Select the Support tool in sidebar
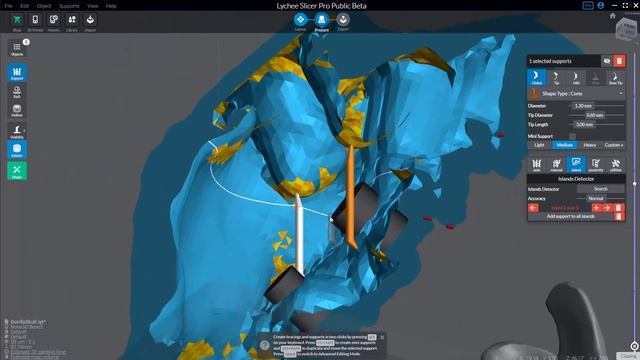Screen dimensions: 640x360 coord(17,73)
